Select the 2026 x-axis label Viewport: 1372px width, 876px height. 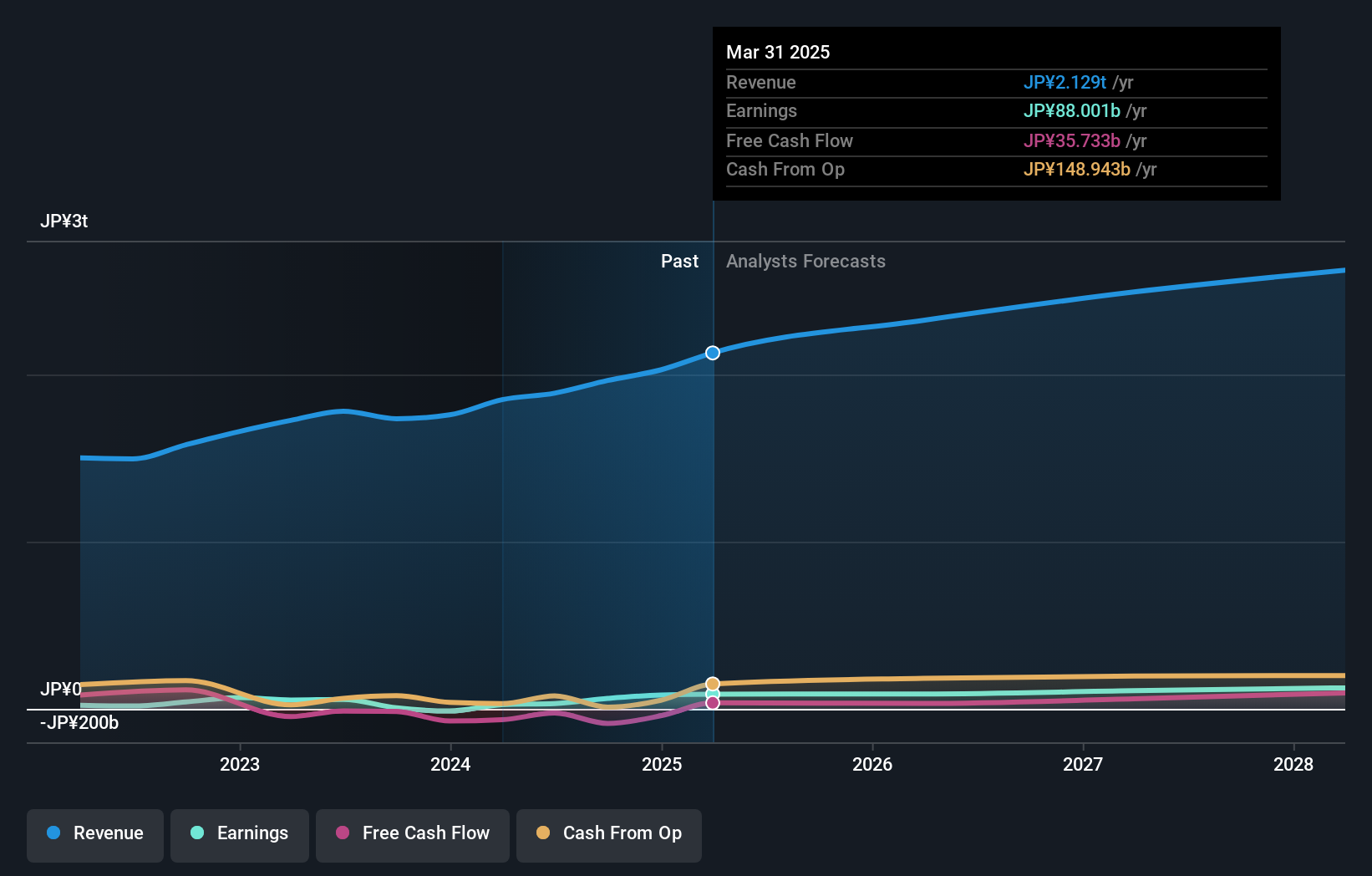point(872,764)
